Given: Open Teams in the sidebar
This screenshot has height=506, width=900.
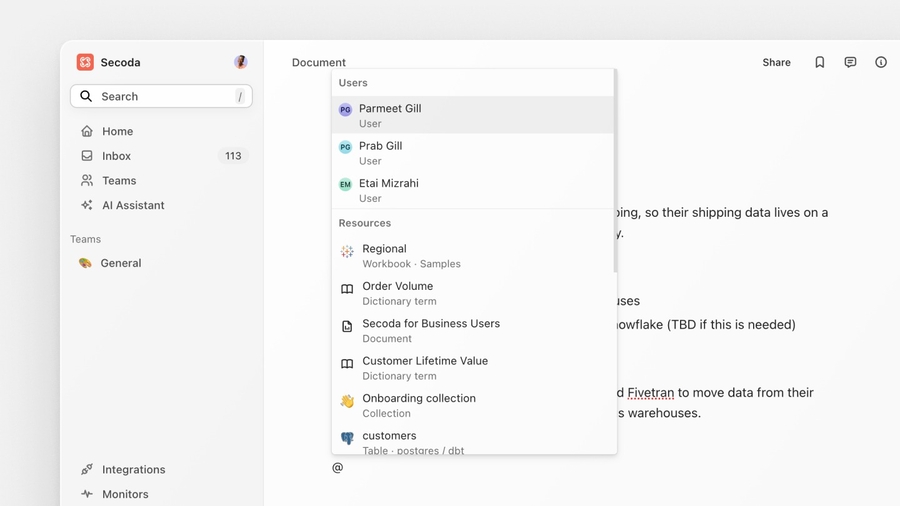Looking at the screenshot, I should click(x=119, y=181).
